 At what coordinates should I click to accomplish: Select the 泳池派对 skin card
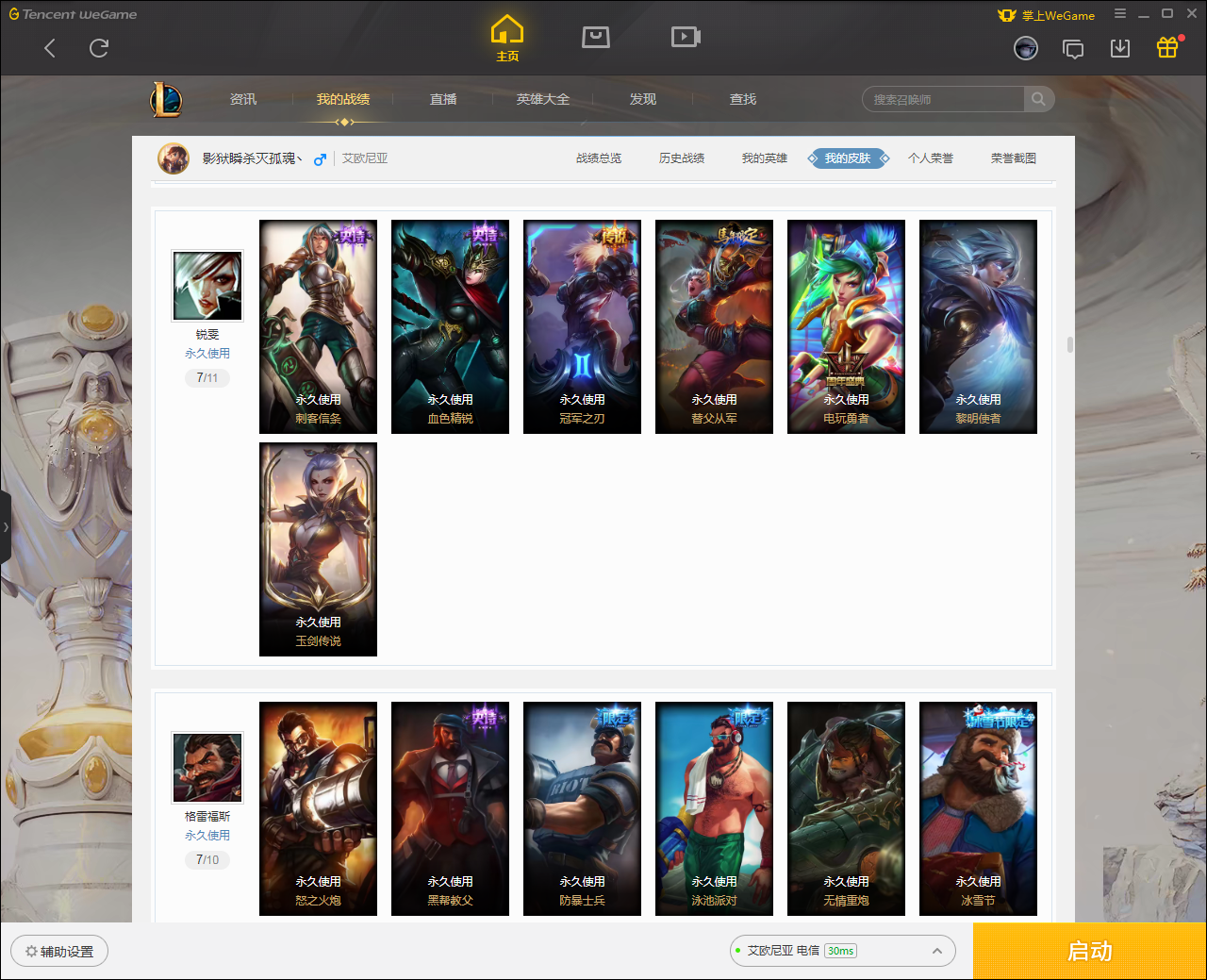[714, 808]
